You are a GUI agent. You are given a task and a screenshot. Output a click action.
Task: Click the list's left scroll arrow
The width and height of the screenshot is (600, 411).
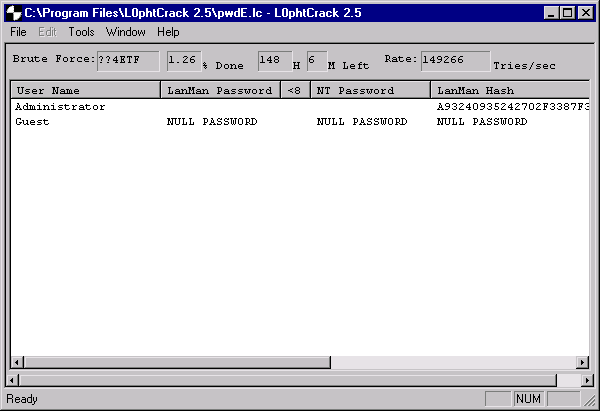pyautogui.click(x=17, y=362)
